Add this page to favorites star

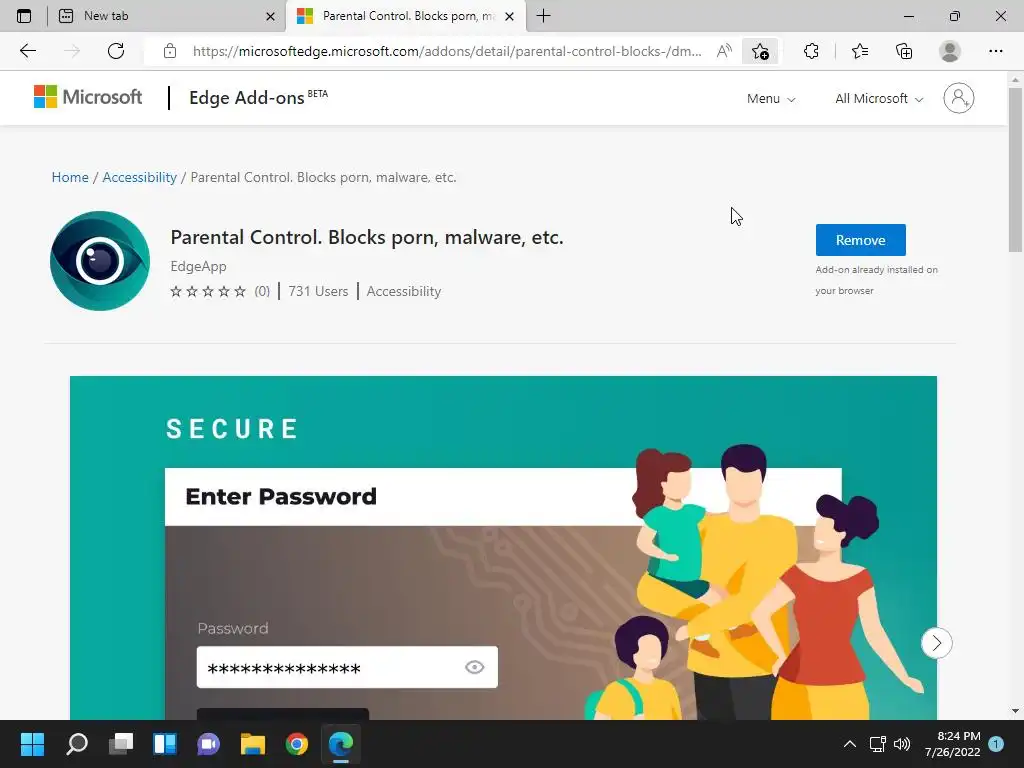click(x=760, y=51)
